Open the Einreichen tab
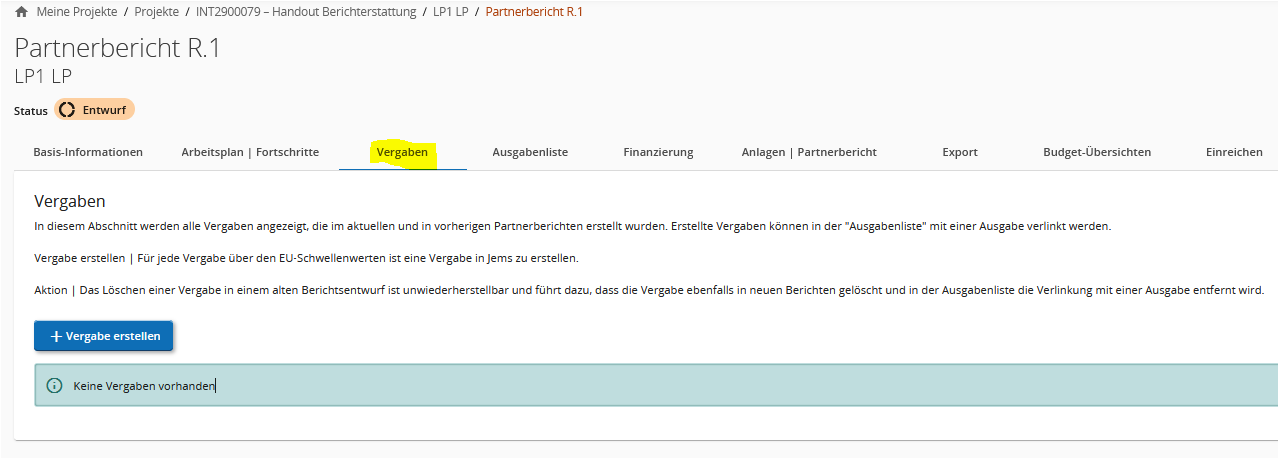The width and height of the screenshot is (1279, 459). coord(1234,152)
